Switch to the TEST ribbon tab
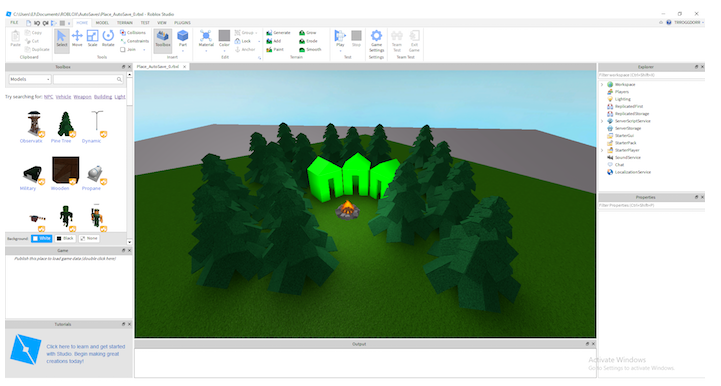The width and height of the screenshot is (721, 386). (145, 23)
